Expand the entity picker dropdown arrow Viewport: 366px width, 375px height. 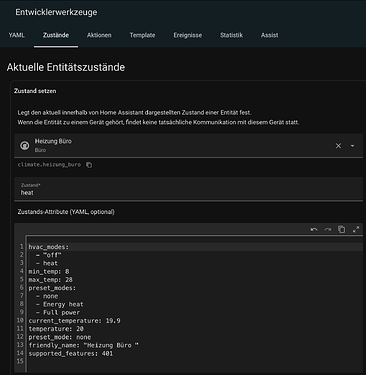352,146
